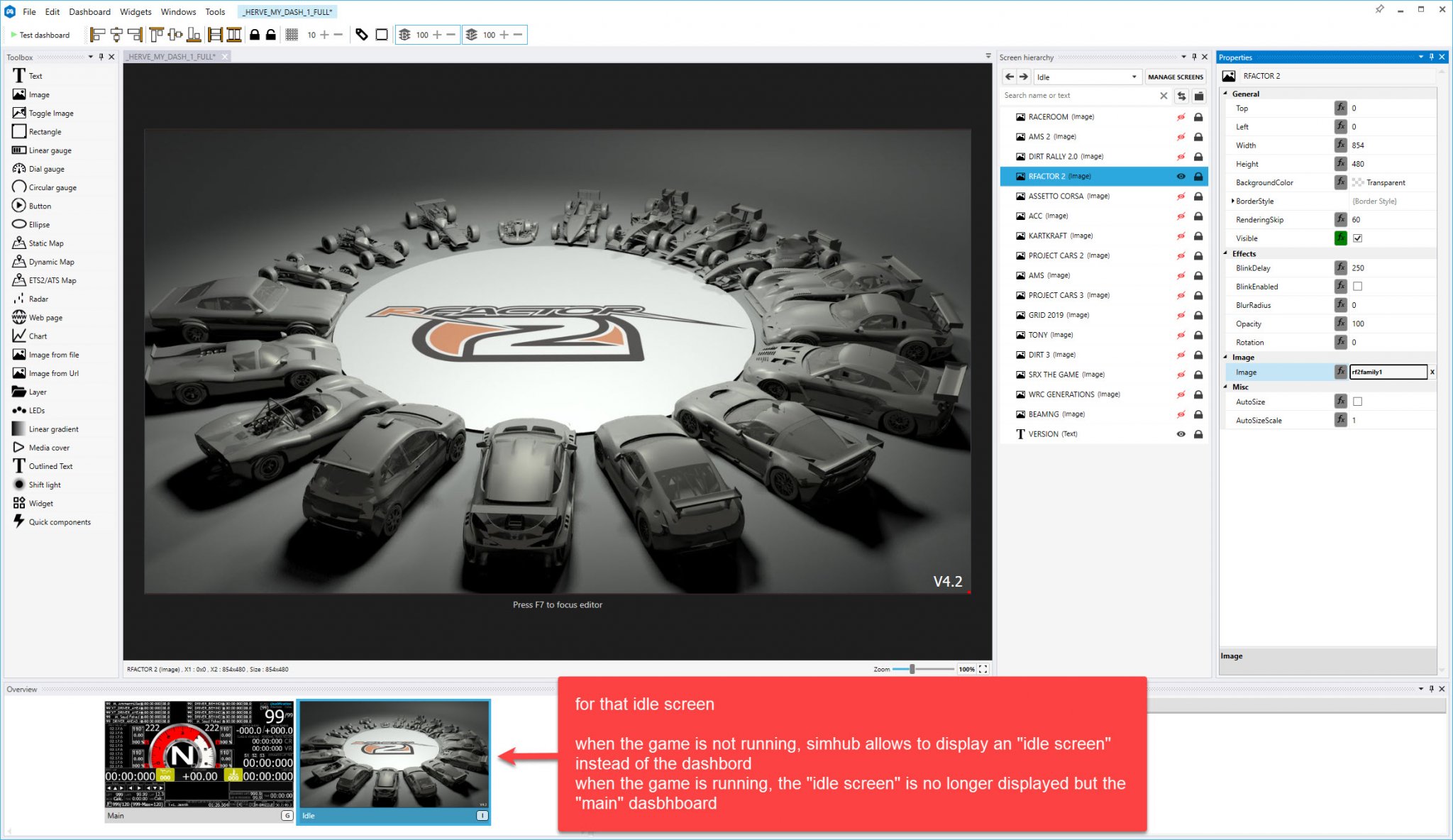Open the File menu
Image resolution: width=1453 pixels, height=840 pixels.
tap(29, 11)
